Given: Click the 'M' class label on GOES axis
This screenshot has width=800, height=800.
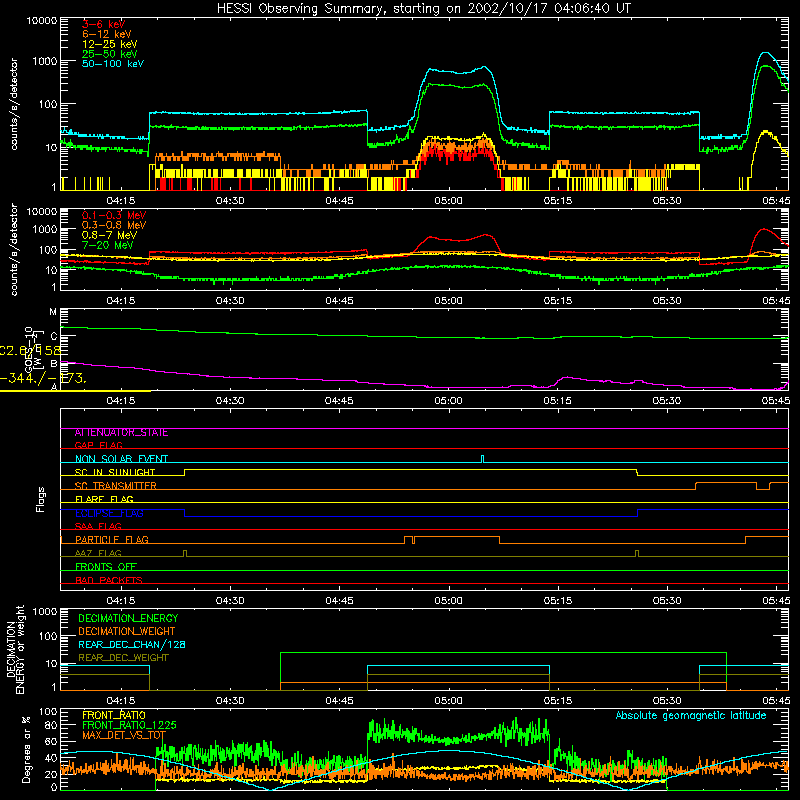Looking at the screenshot, I should (x=53, y=312).
